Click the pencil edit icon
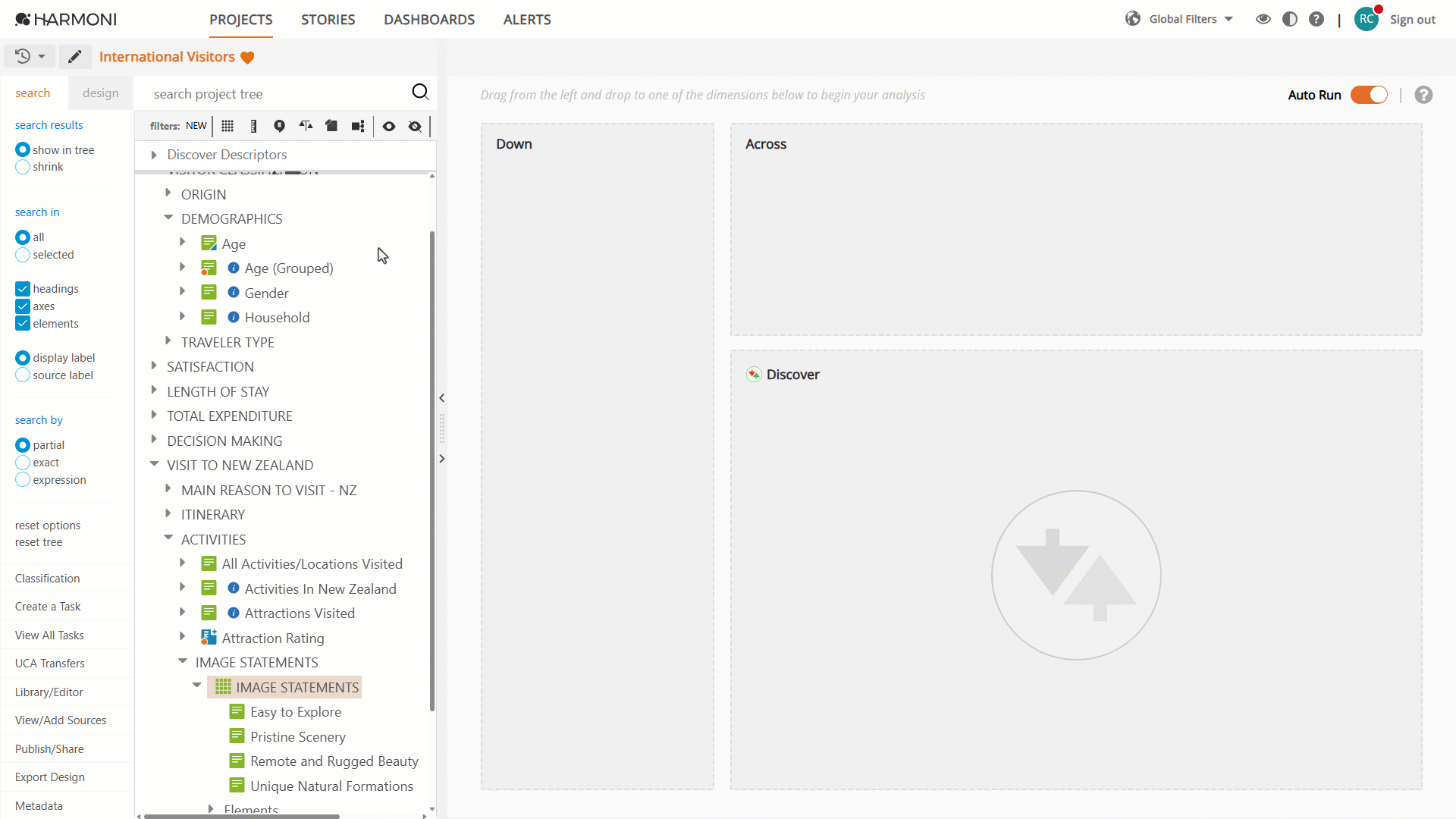Viewport: 1456px width, 819px height. pos(74,56)
